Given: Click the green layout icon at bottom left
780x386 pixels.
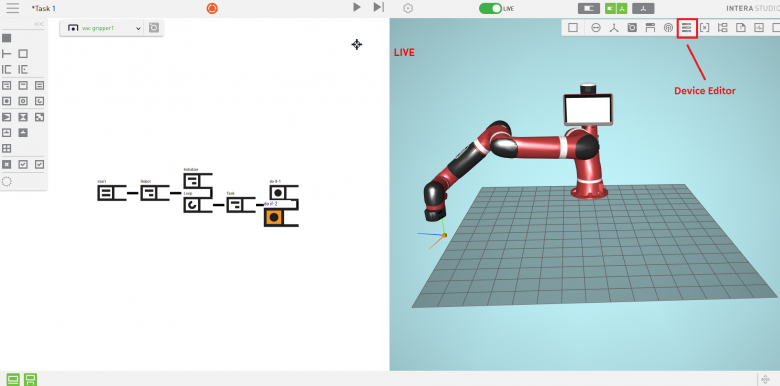Looking at the screenshot, I should (x=13, y=380).
